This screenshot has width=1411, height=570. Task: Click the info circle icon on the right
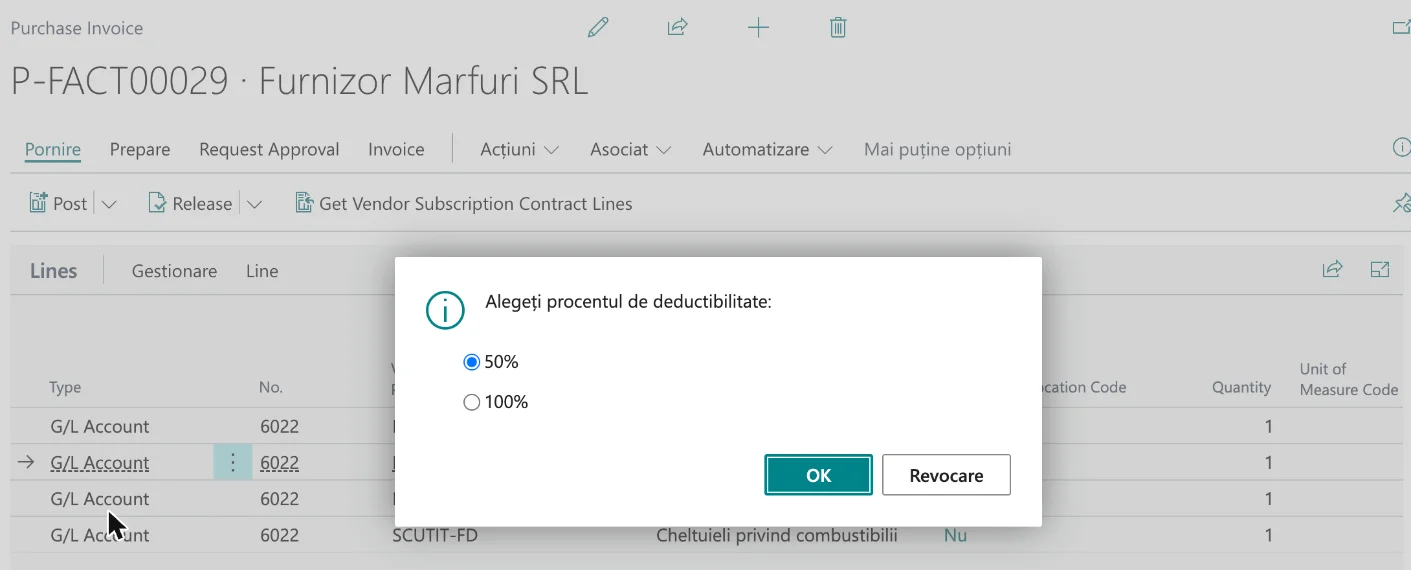(1401, 148)
